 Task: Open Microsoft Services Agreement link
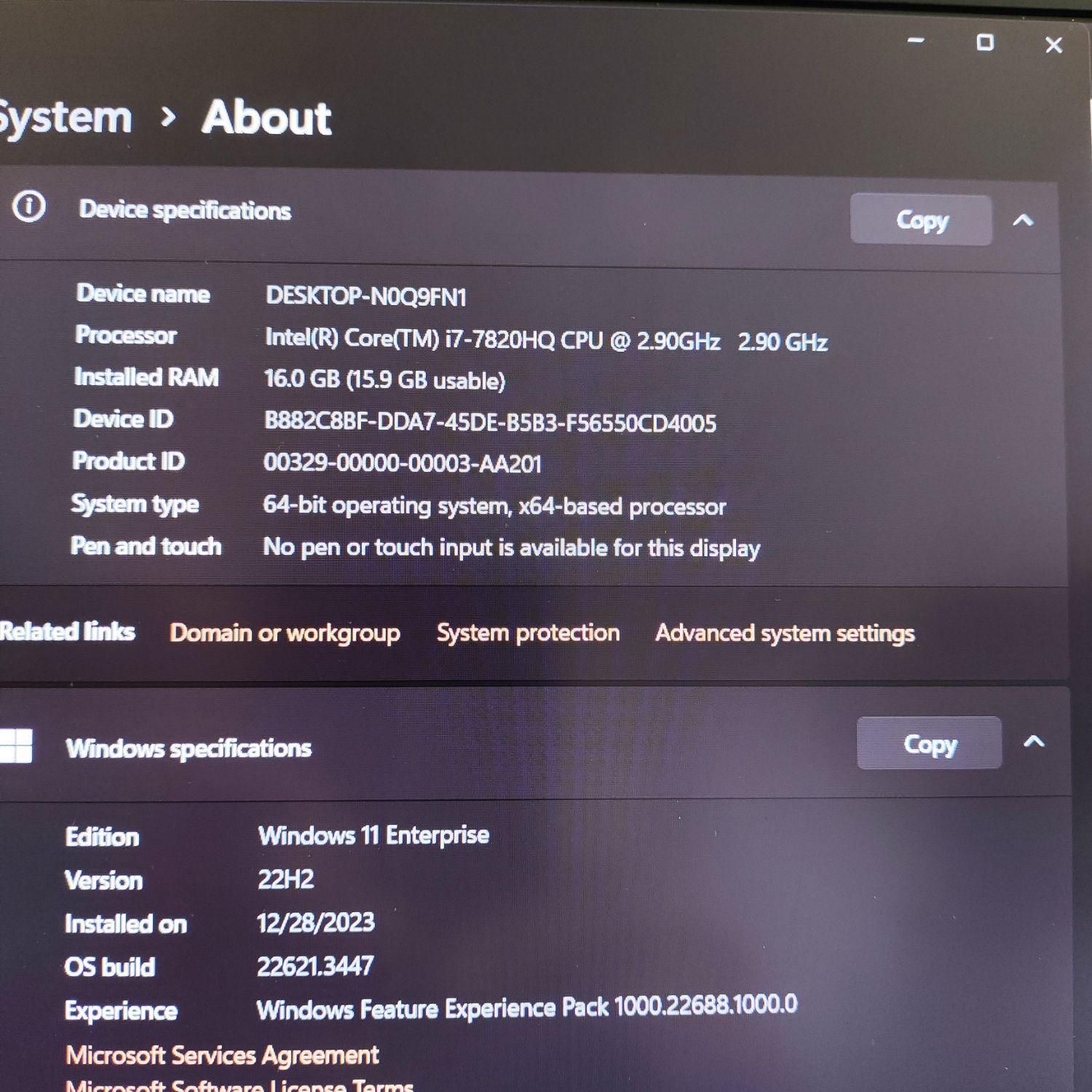click(222, 1055)
